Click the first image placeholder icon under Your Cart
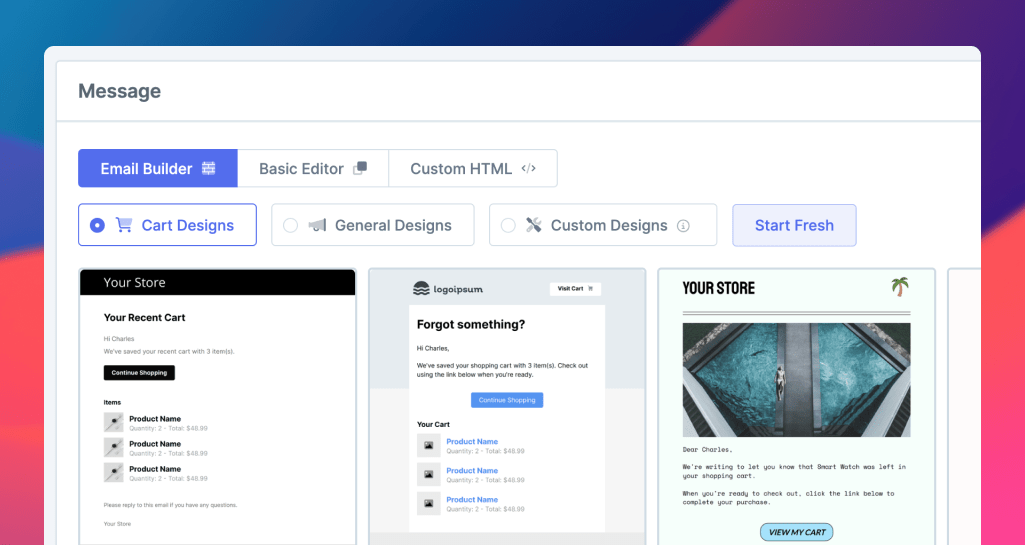1025x545 pixels. [x=429, y=446]
